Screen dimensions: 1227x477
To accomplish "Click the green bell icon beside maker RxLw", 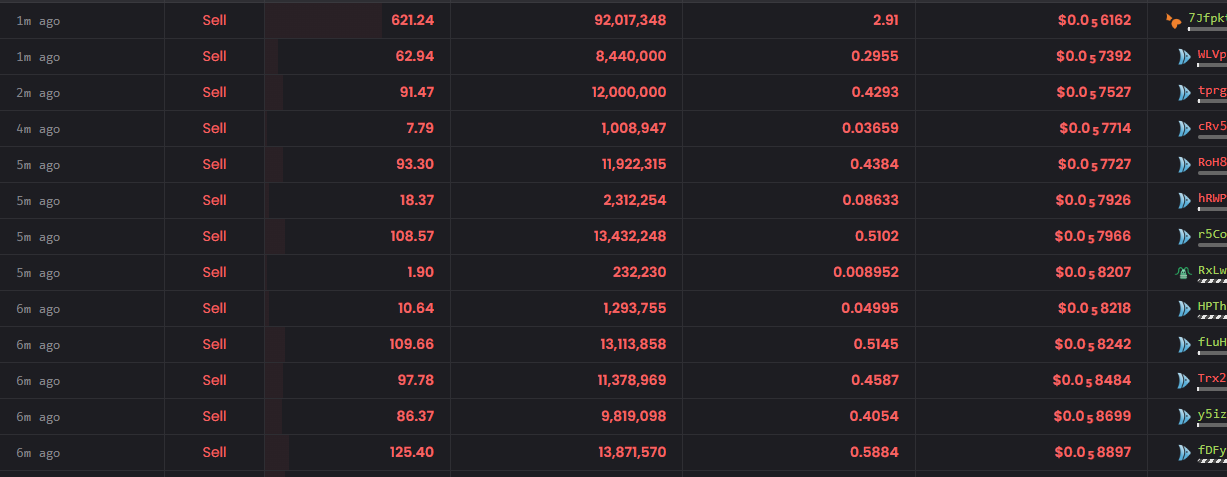I will pos(1184,272).
